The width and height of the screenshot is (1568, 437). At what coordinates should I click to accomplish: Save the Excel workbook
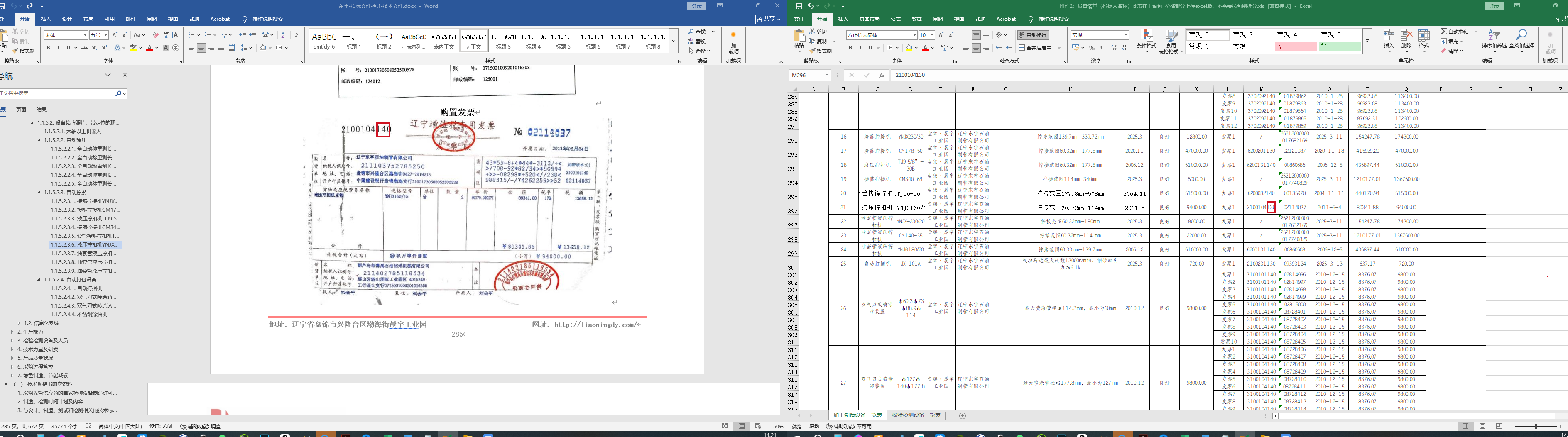point(799,6)
